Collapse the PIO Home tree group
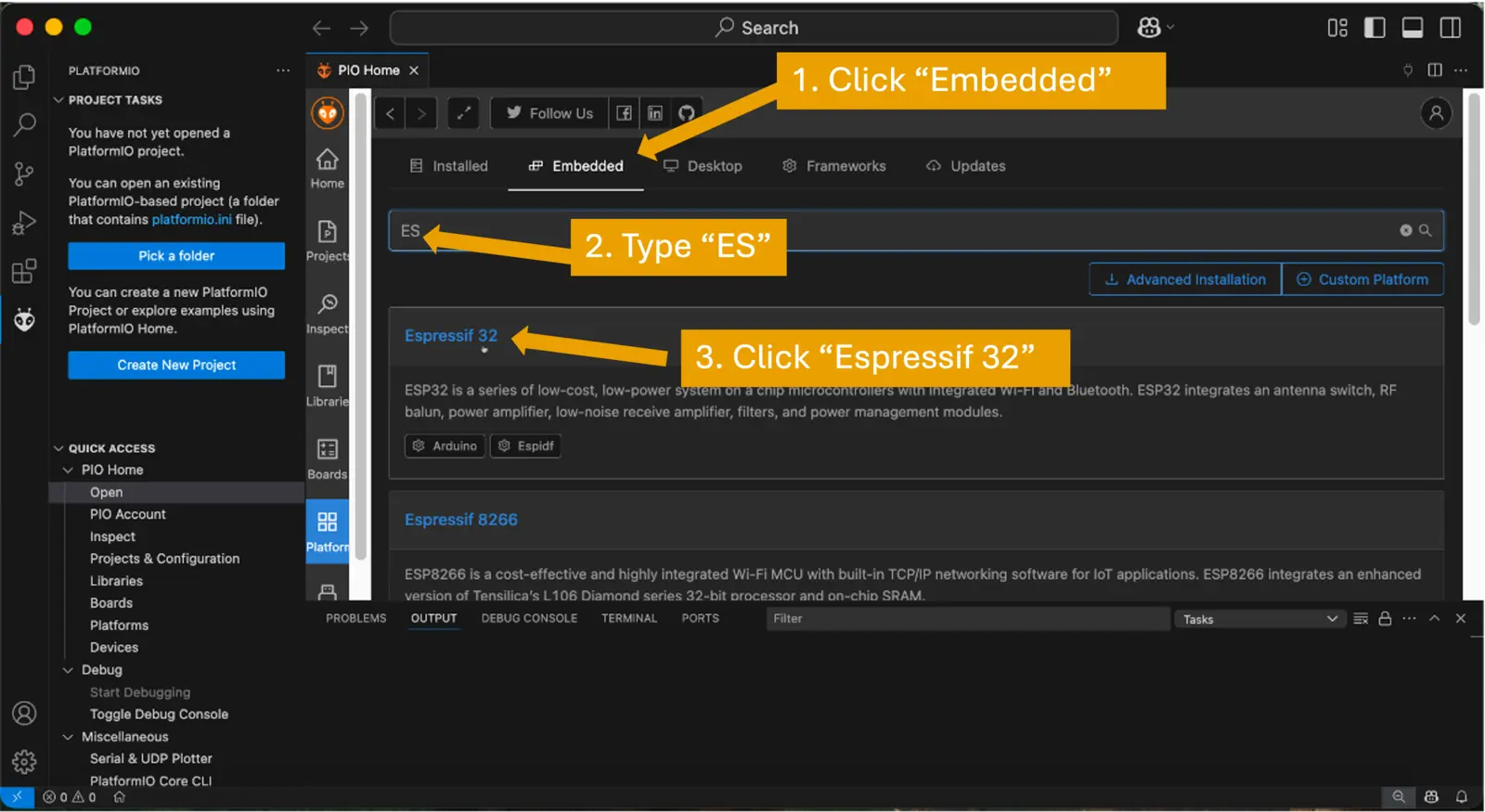This screenshot has height=812, width=1485. point(68,470)
